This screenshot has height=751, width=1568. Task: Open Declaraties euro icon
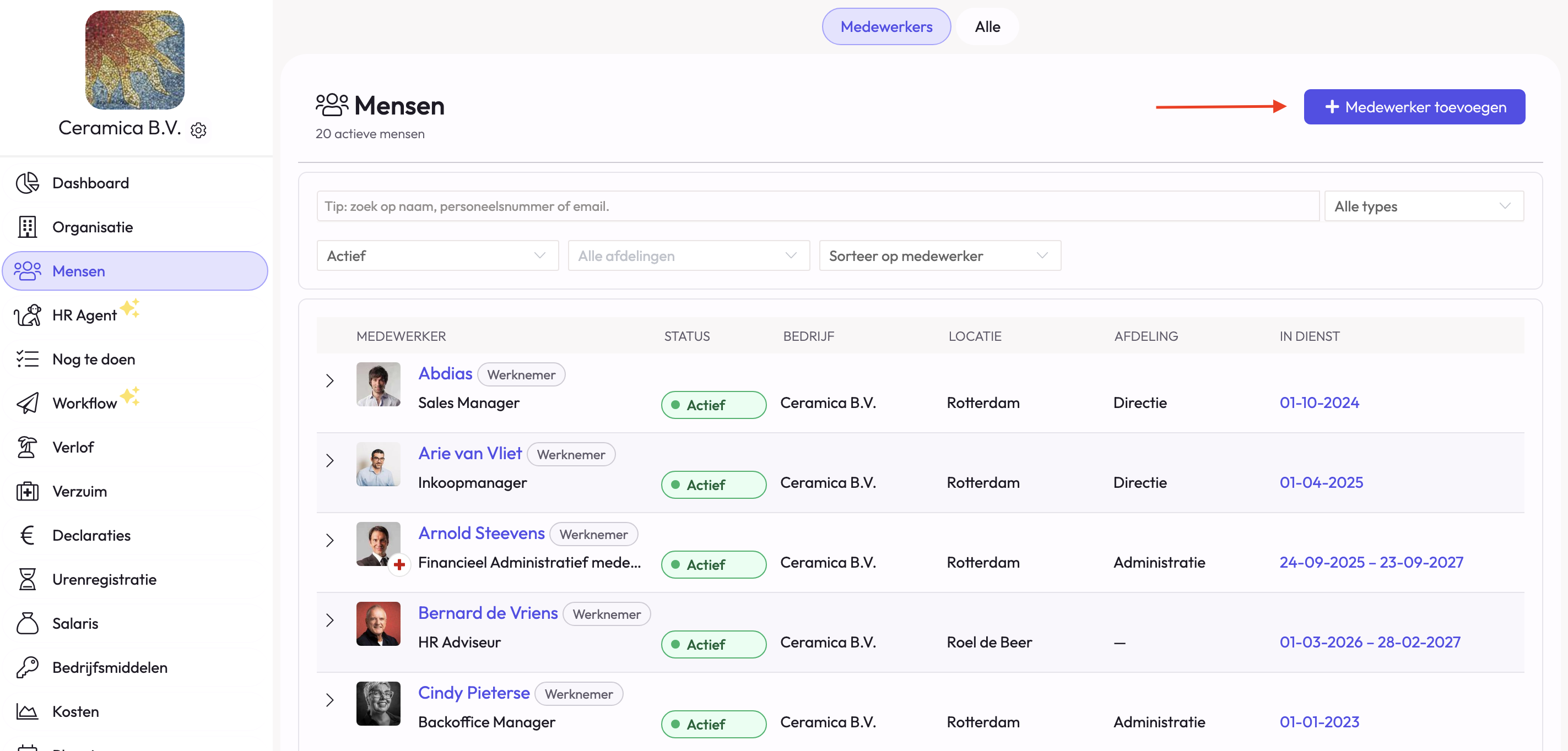tap(28, 535)
